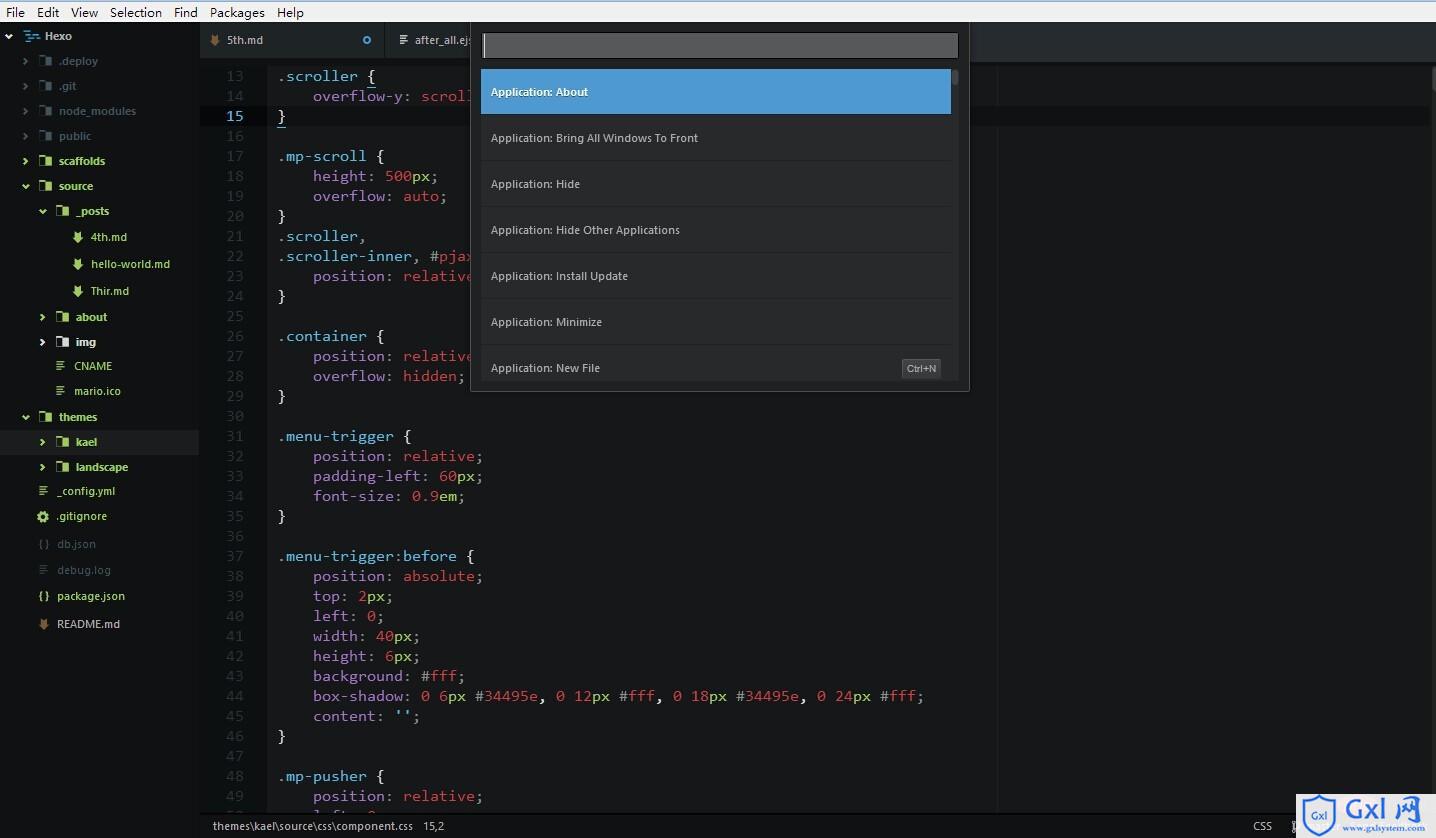
Task: Click the .git folder icon
Action: click(x=45, y=86)
